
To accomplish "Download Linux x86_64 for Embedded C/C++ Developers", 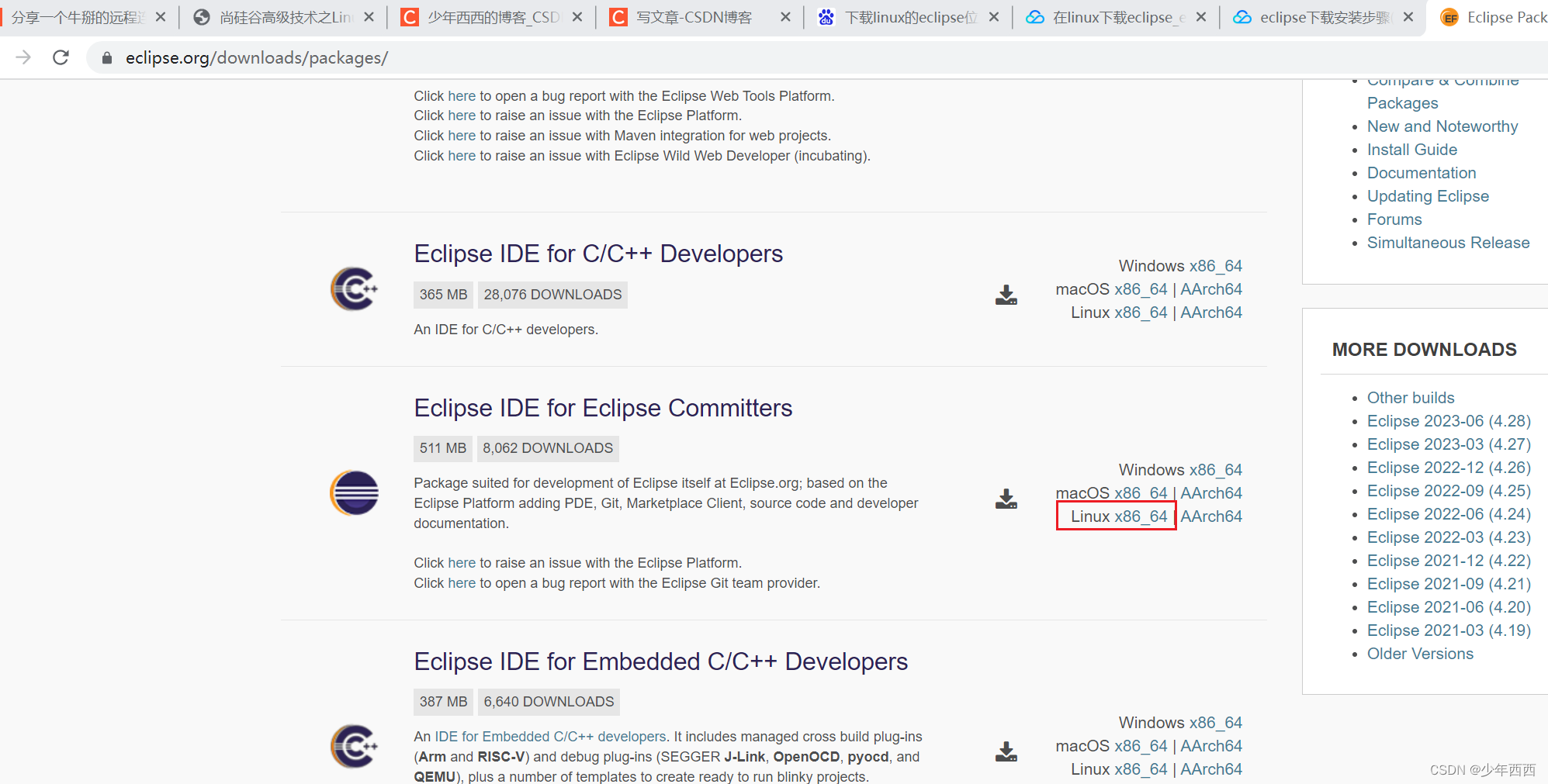I will (x=1141, y=769).
